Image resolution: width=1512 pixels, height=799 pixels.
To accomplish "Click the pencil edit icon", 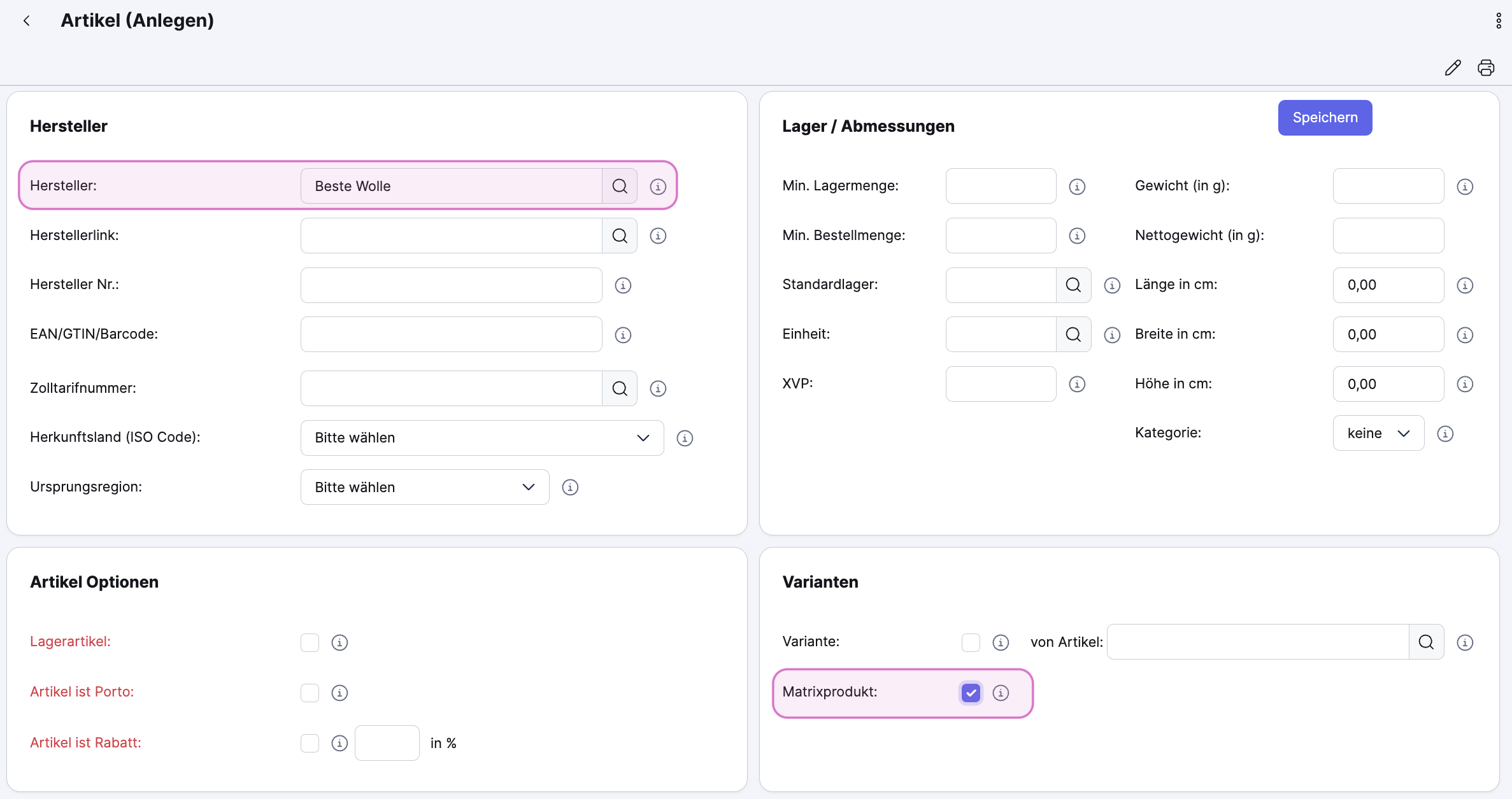I will point(1453,67).
